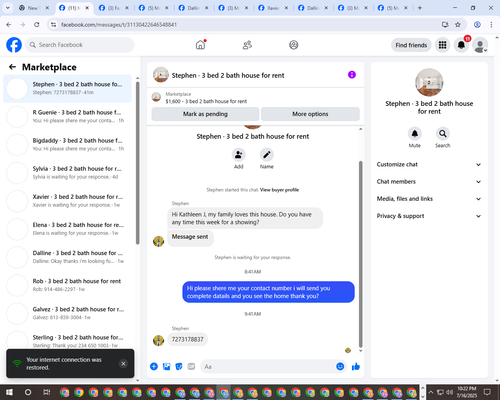Open the R Guenie conversation
Viewport: 500px width, 400px height.
click(x=67, y=116)
